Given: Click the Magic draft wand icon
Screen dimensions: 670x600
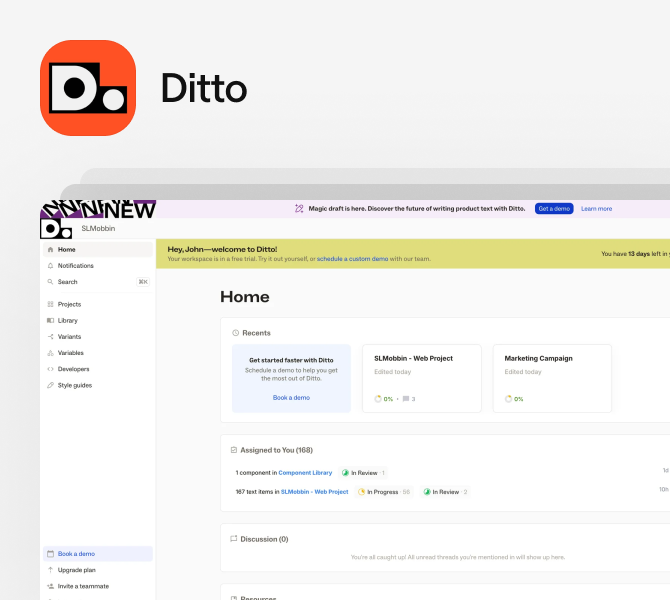Looking at the screenshot, I should point(299,209).
